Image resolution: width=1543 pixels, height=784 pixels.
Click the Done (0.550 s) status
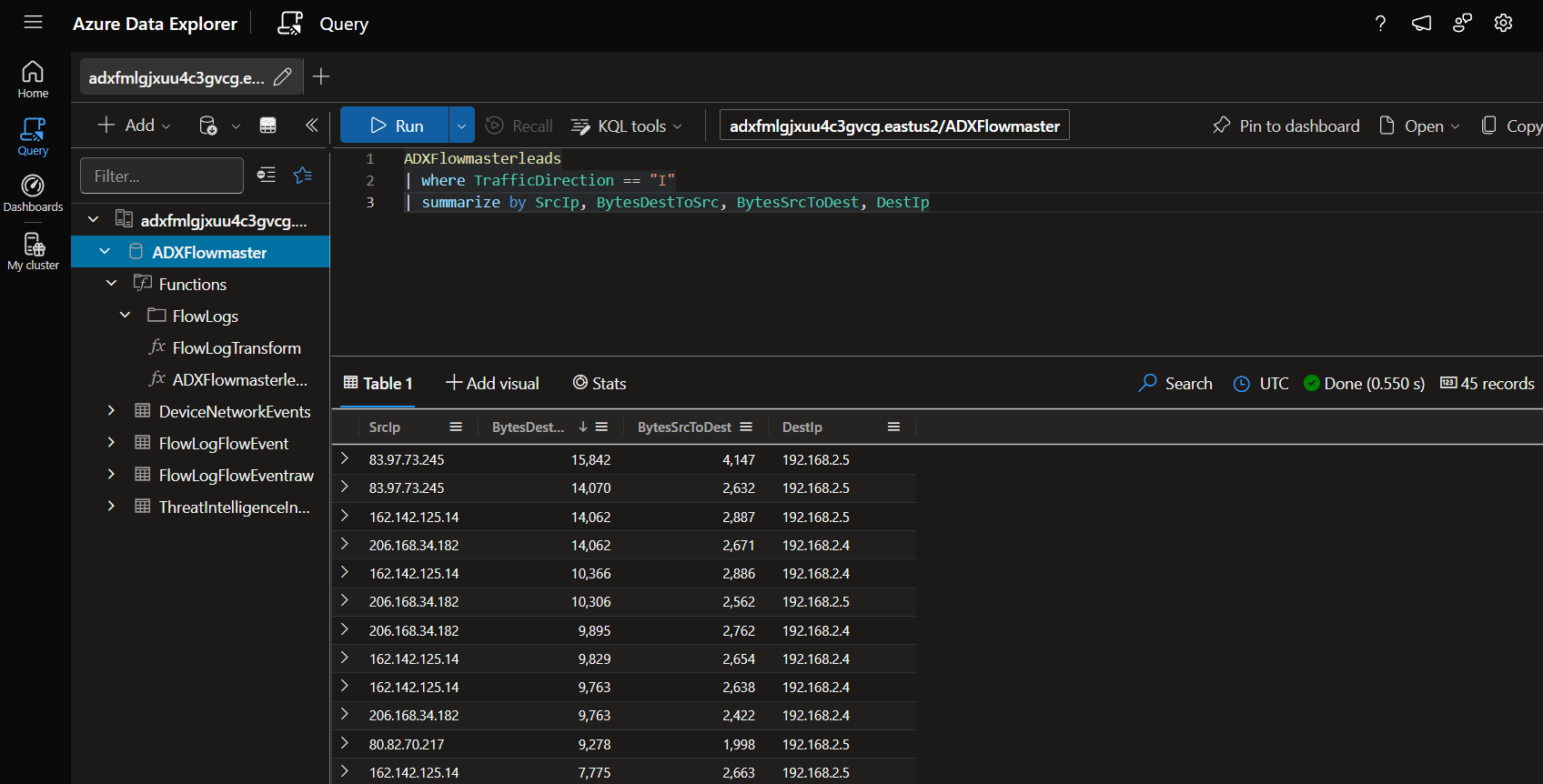(x=1365, y=383)
